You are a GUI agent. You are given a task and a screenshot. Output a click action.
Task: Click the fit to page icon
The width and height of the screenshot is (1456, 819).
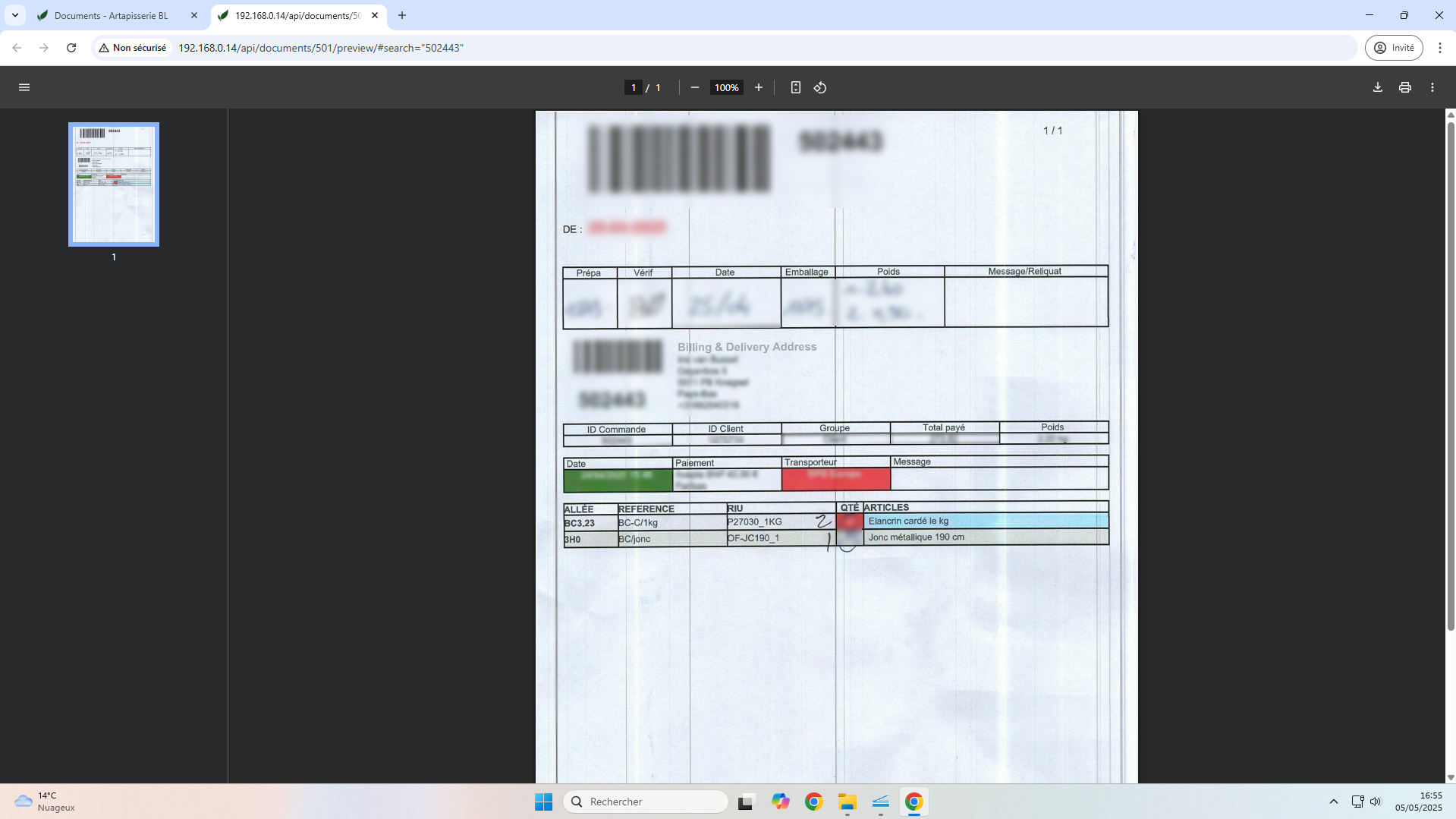(x=795, y=87)
